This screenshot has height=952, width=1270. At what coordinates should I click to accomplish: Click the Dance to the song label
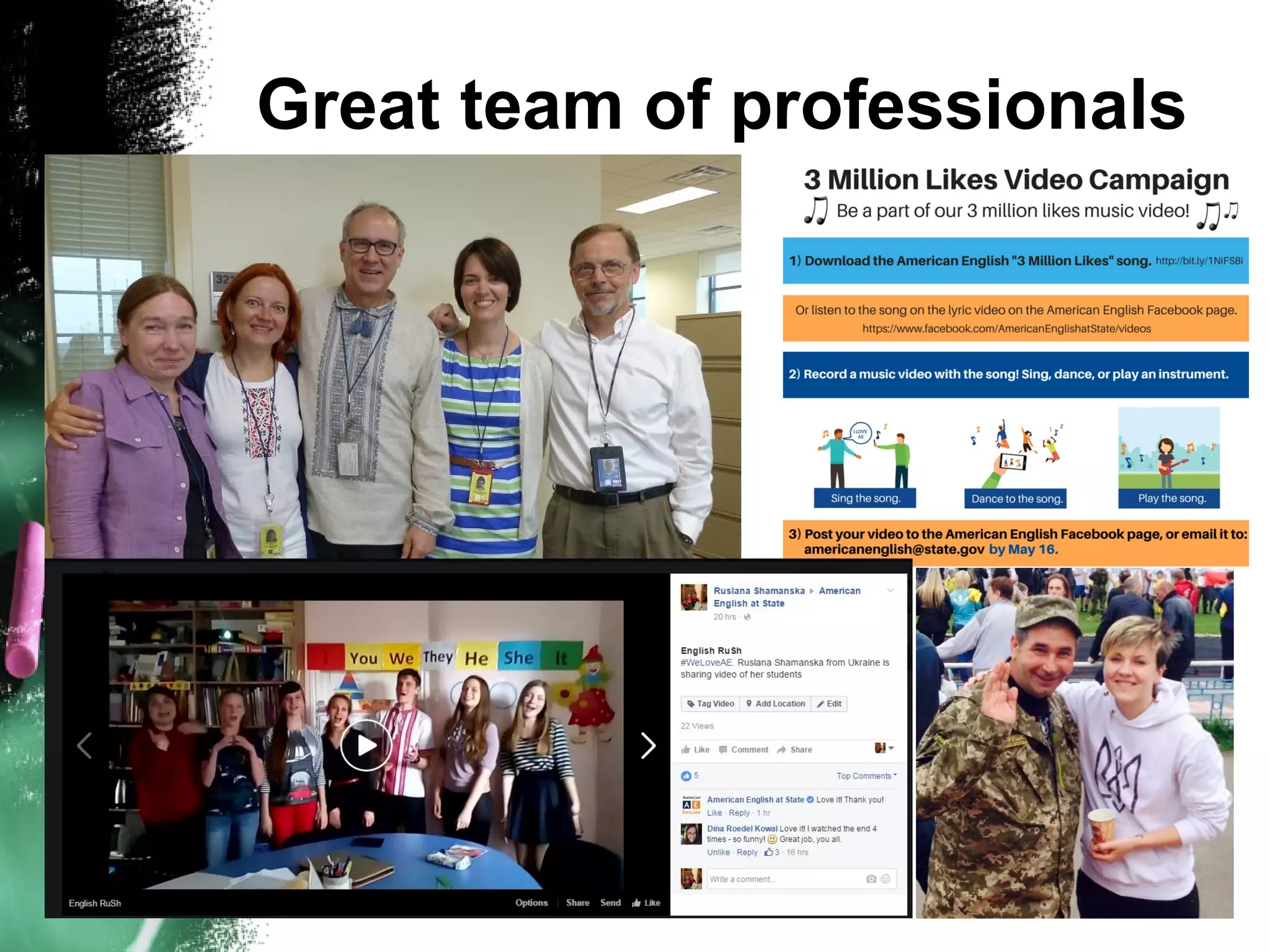1016,498
